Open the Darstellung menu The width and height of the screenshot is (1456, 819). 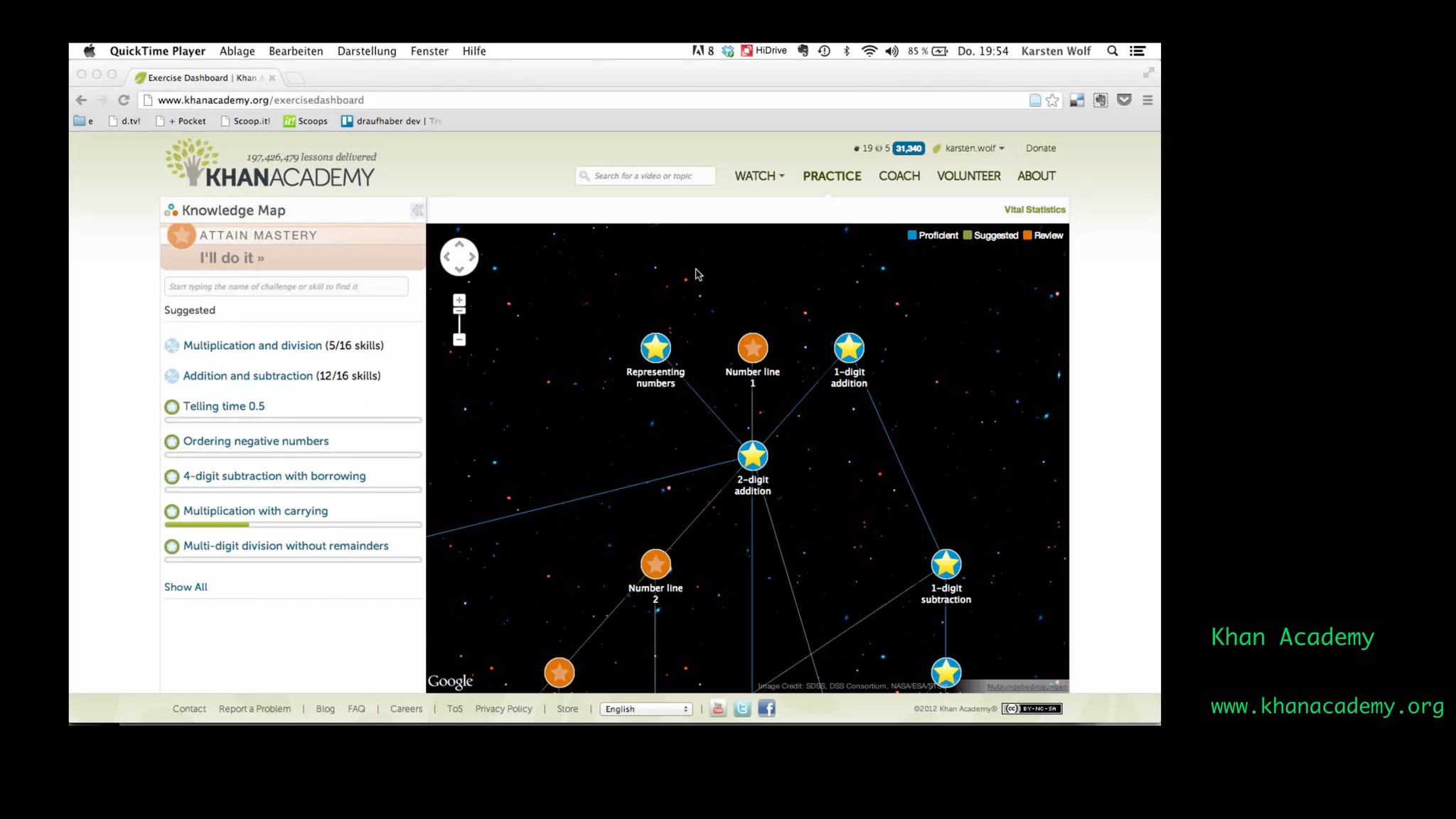(x=367, y=51)
